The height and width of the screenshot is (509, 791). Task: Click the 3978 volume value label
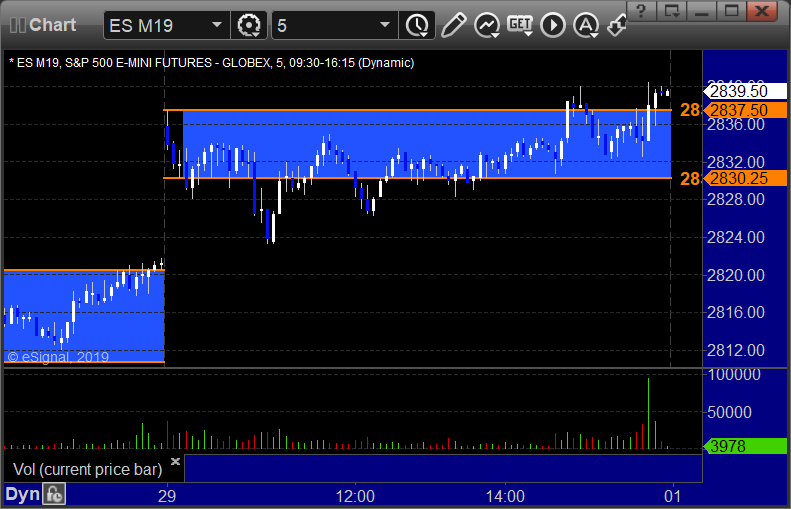tap(745, 446)
